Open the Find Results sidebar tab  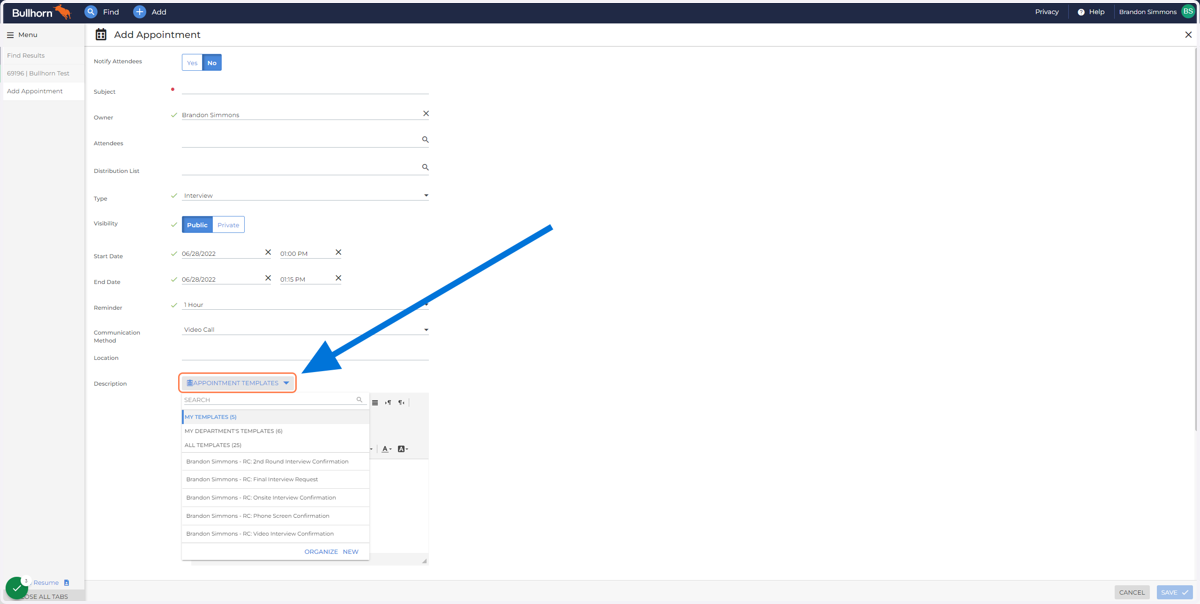pyautogui.click(x=43, y=56)
